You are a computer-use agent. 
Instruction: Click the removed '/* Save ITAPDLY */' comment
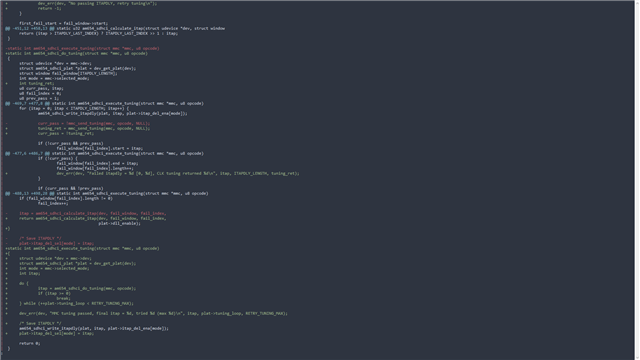tap(40, 238)
